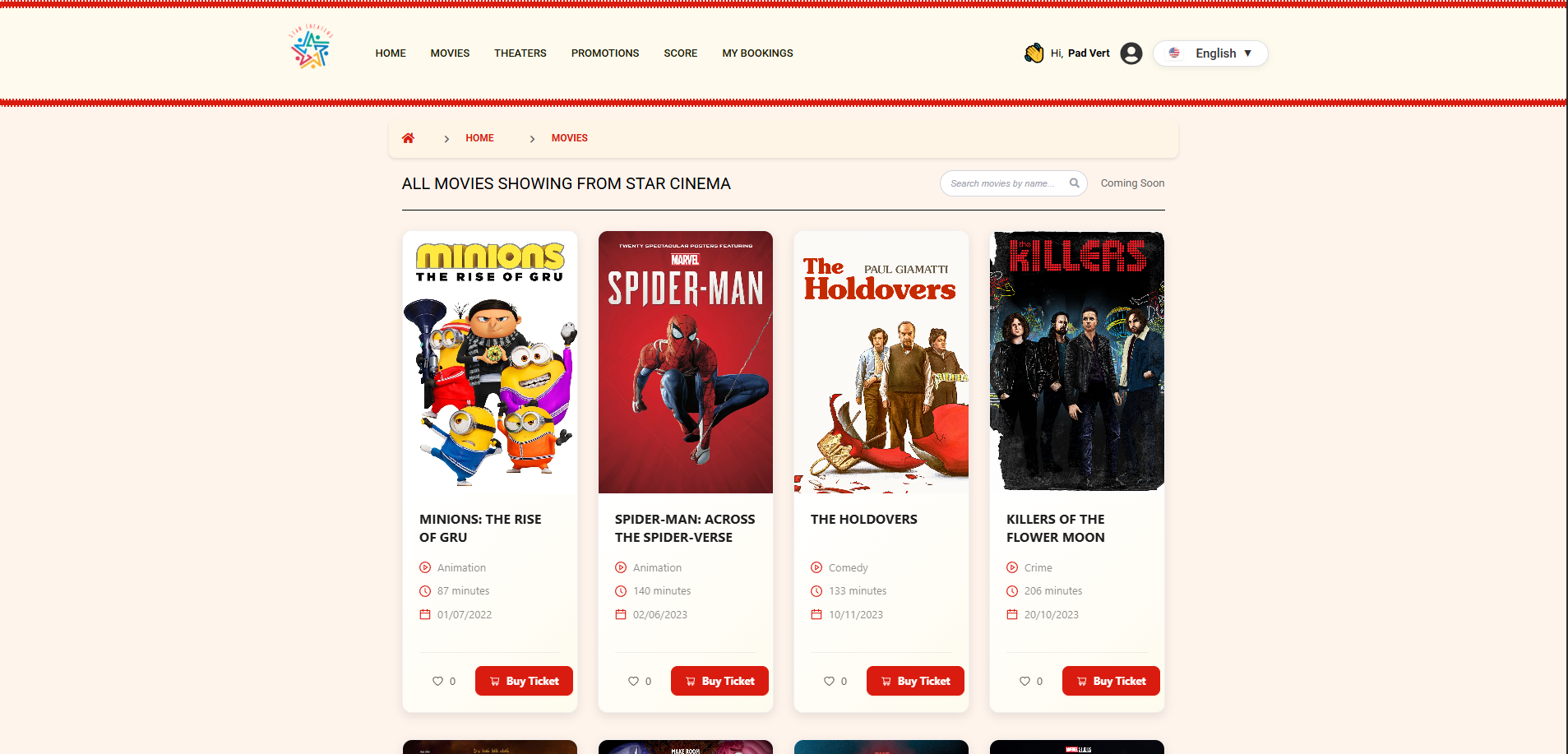The image size is (1568, 754).
Task: Click the Coming Soon link
Action: point(1132,183)
